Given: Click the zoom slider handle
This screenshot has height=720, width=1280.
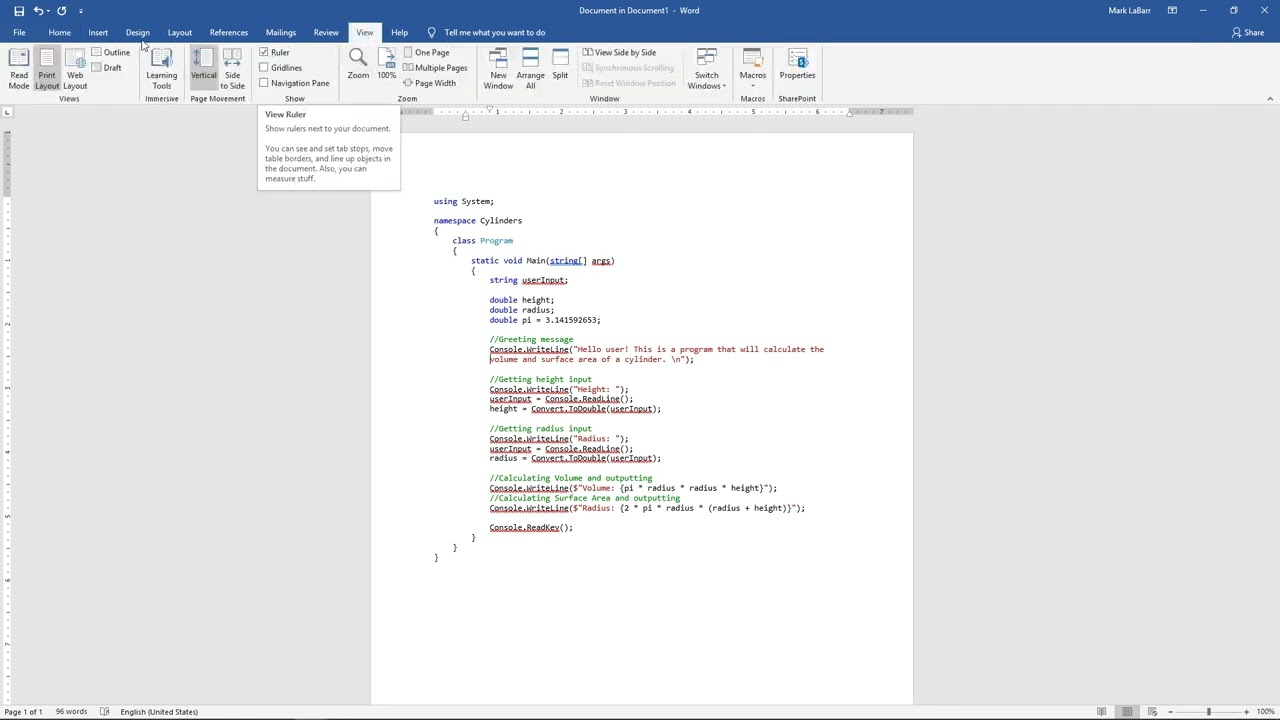Looking at the screenshot, I should (x=1208, y=712).
